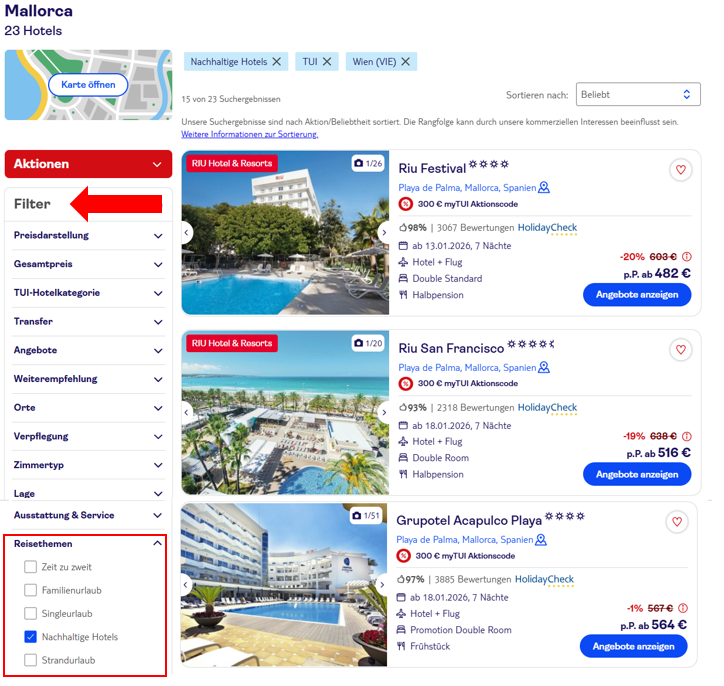
Task: Click the '23 Hotels' heading
Action: tap(33, 31)
